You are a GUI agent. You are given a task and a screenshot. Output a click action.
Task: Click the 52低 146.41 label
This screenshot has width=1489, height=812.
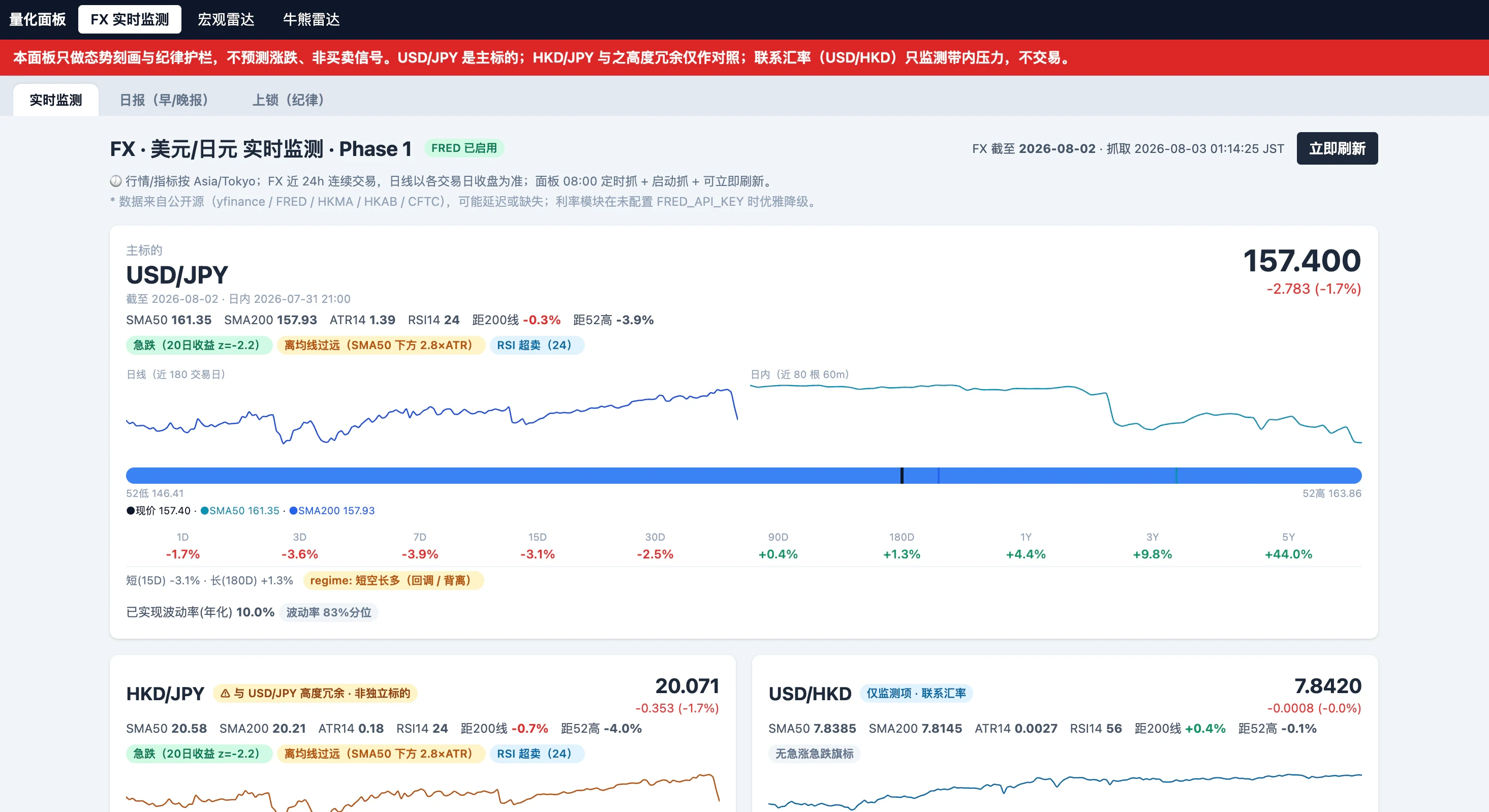pyautogui.click(x=155, y=493)
